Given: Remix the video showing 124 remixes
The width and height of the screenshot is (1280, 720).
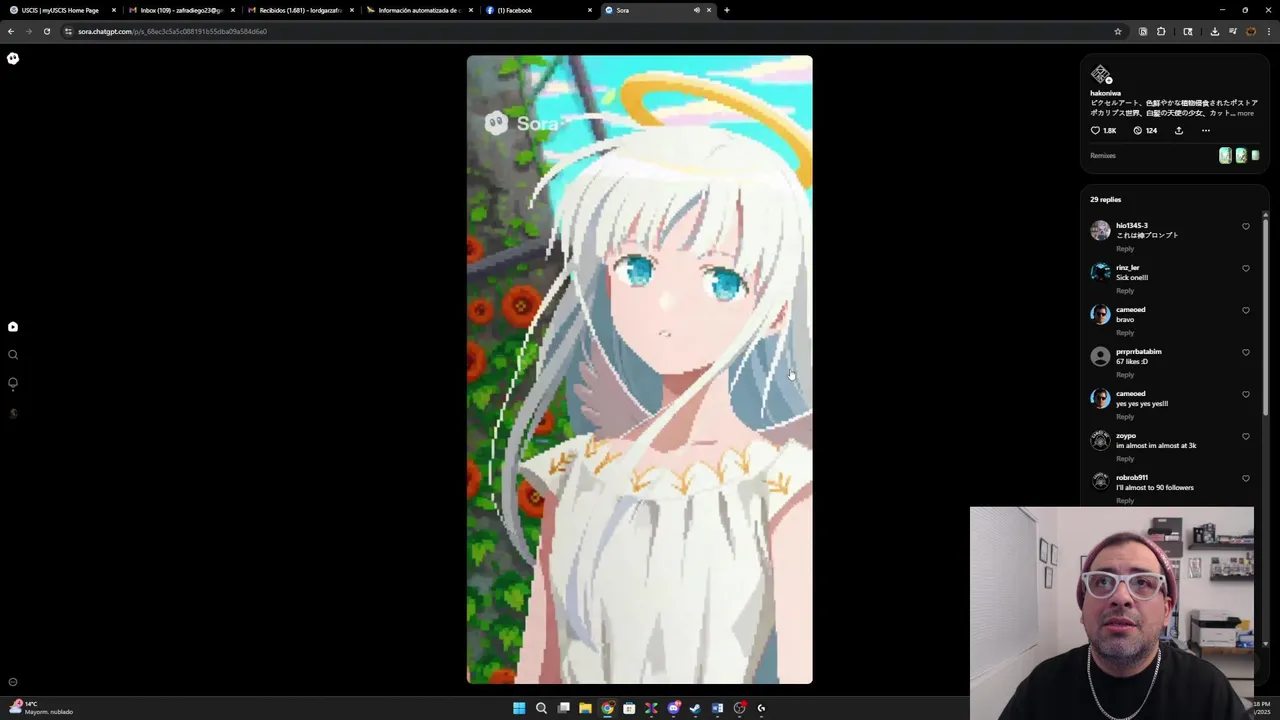Looking at the screenshot, I should coord(1145,131).
